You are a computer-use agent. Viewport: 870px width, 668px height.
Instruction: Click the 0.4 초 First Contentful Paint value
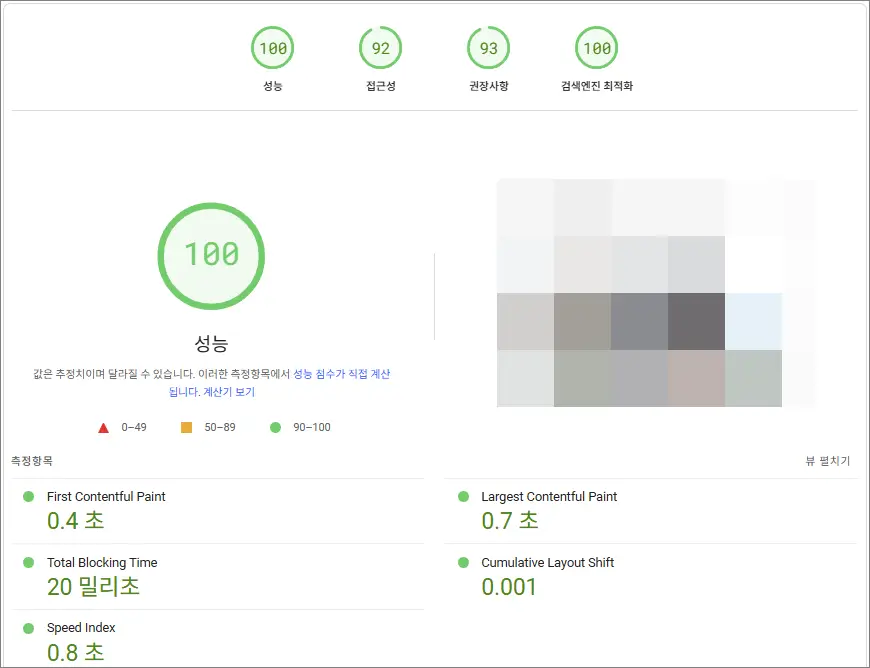click(75, 521)
